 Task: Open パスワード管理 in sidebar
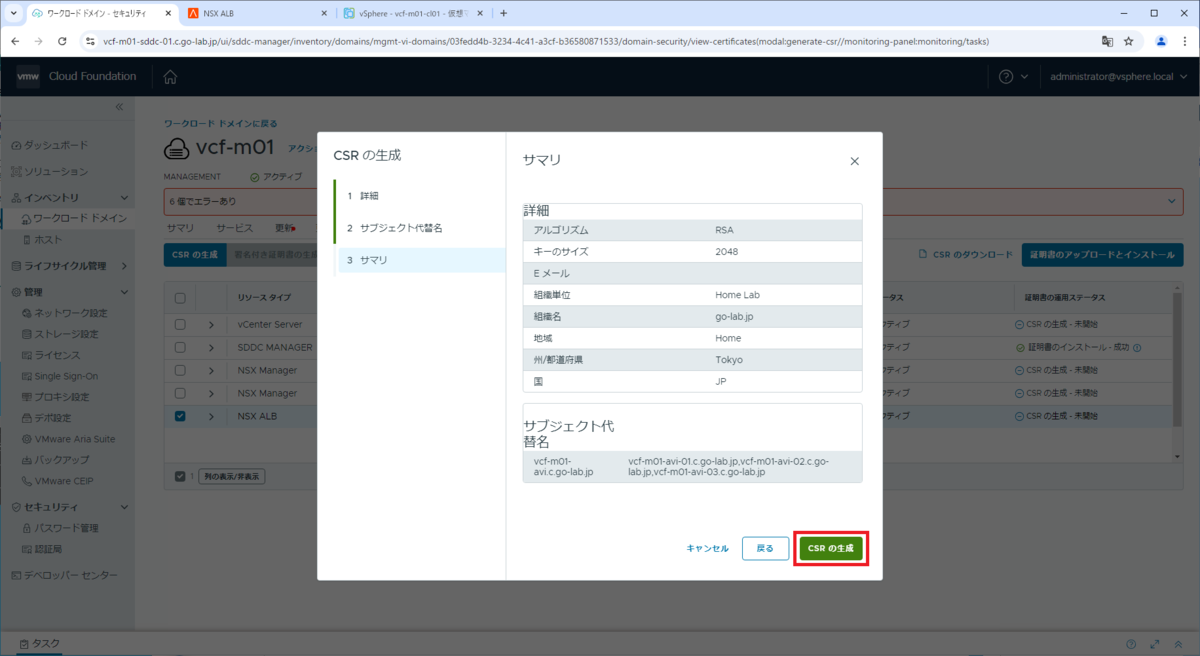point(67,528)
